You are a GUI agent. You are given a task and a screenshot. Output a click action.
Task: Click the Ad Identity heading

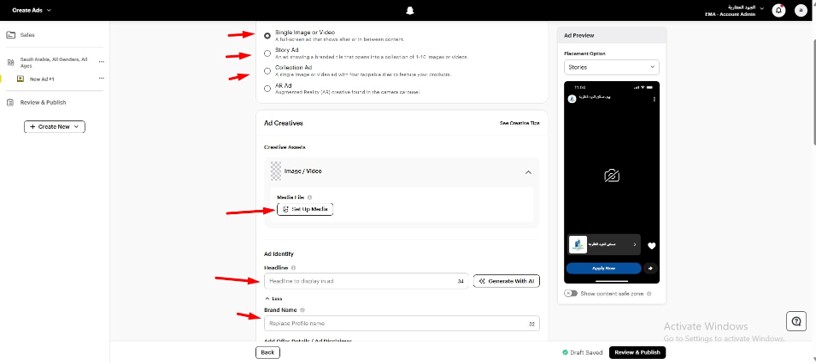point(279,254)
